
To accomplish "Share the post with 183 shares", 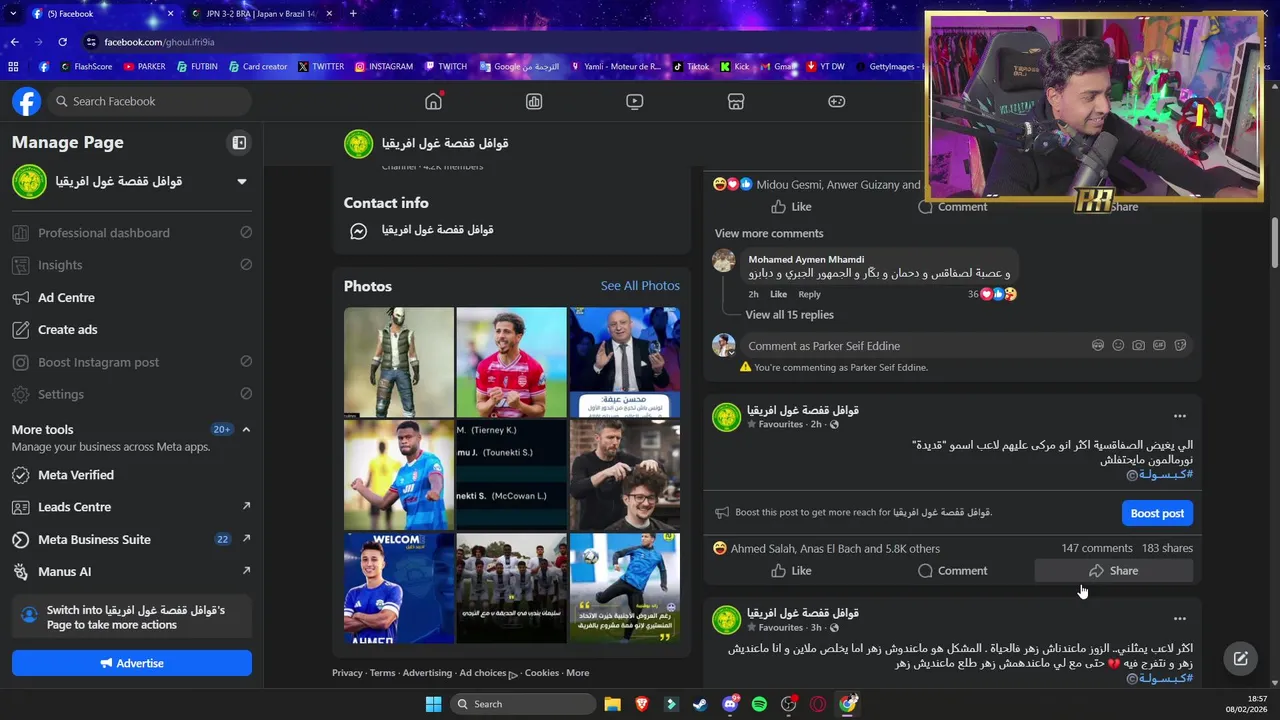I will click(1113, 571).
